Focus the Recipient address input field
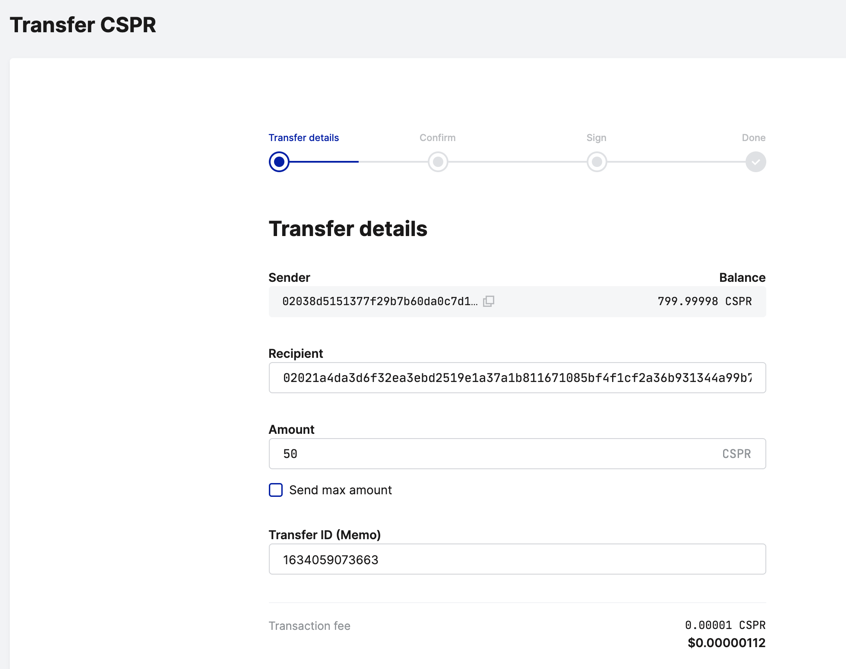The width and height of the screenshot is (846, 669). point(517,378)
